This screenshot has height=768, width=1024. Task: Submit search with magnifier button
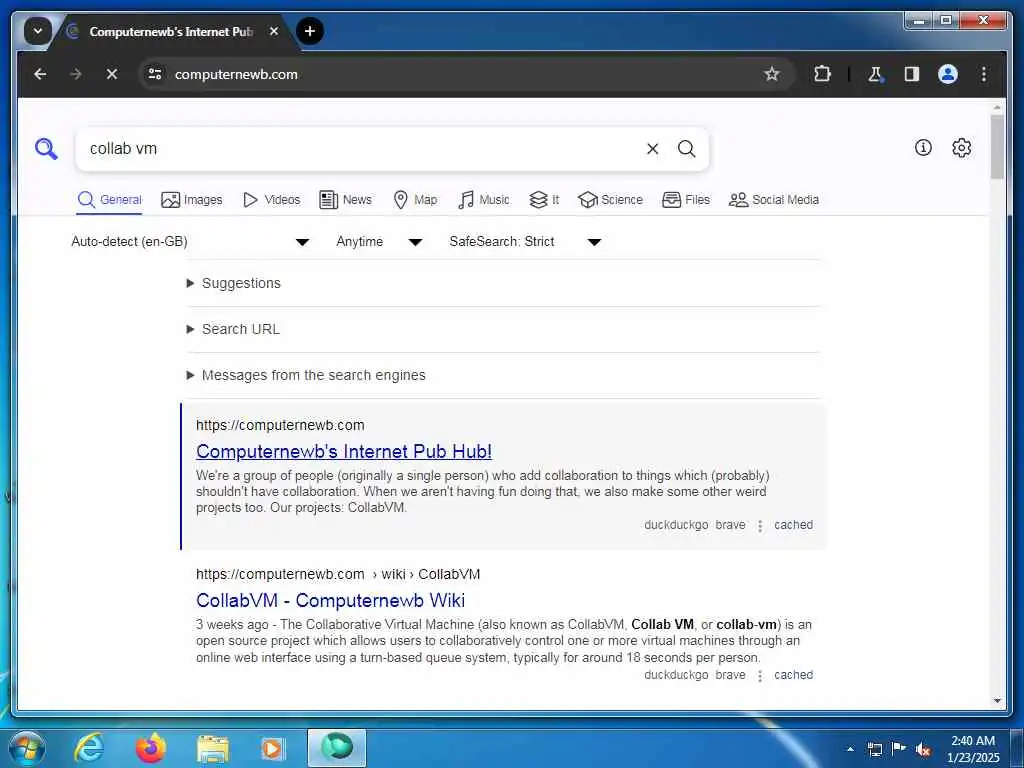pos(686,149)
